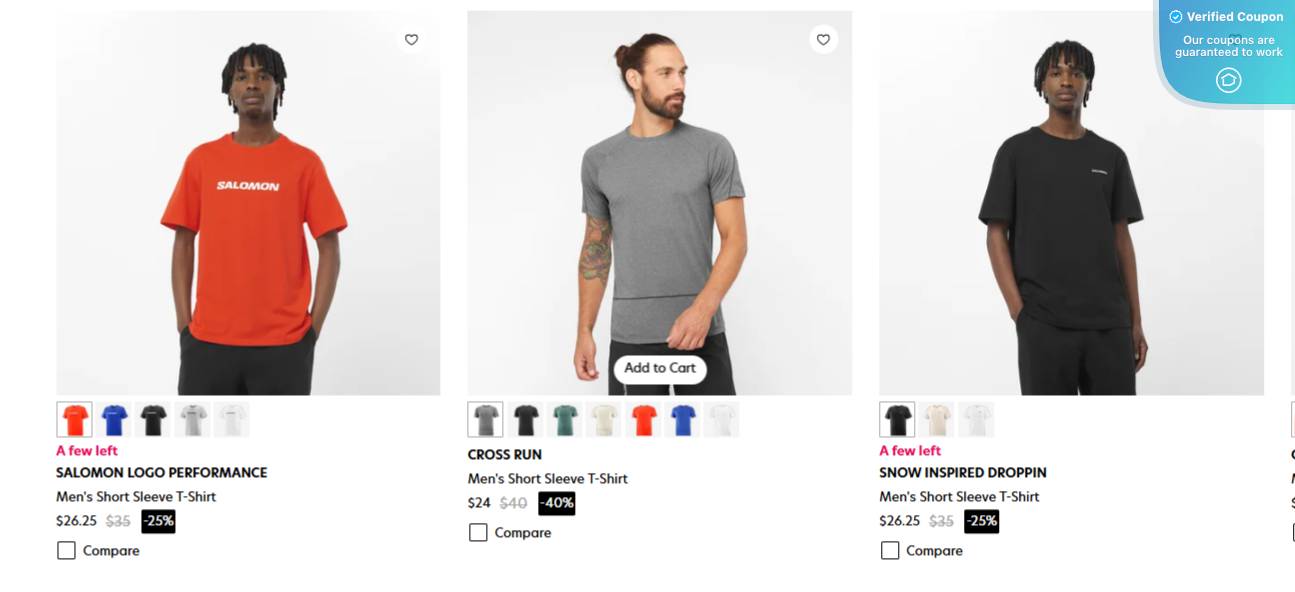Select the blue swatch on the first product
Screen dimensions: 1295x592
[x=114, y=419]
